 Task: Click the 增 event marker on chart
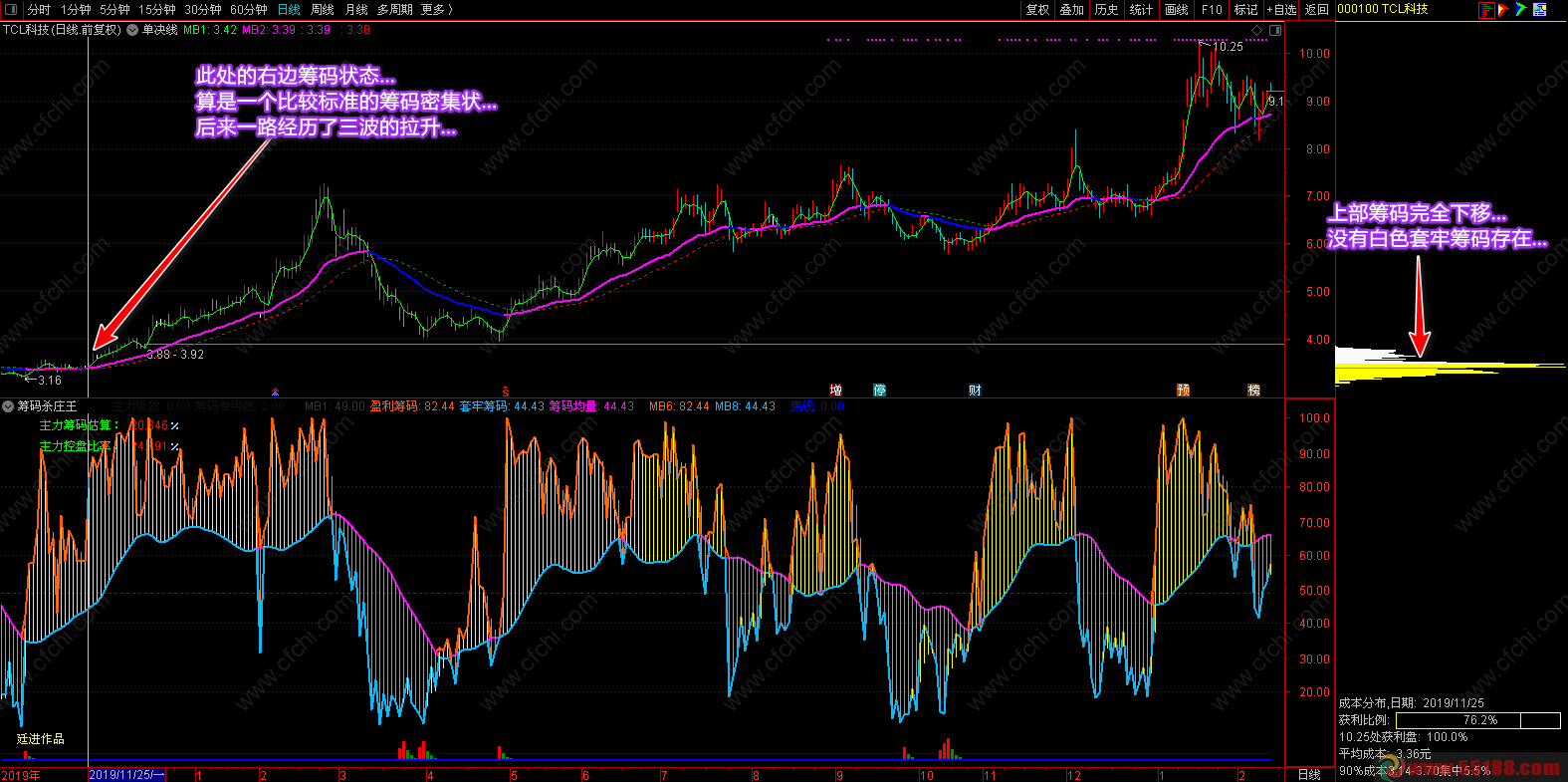tap(836, 390)
